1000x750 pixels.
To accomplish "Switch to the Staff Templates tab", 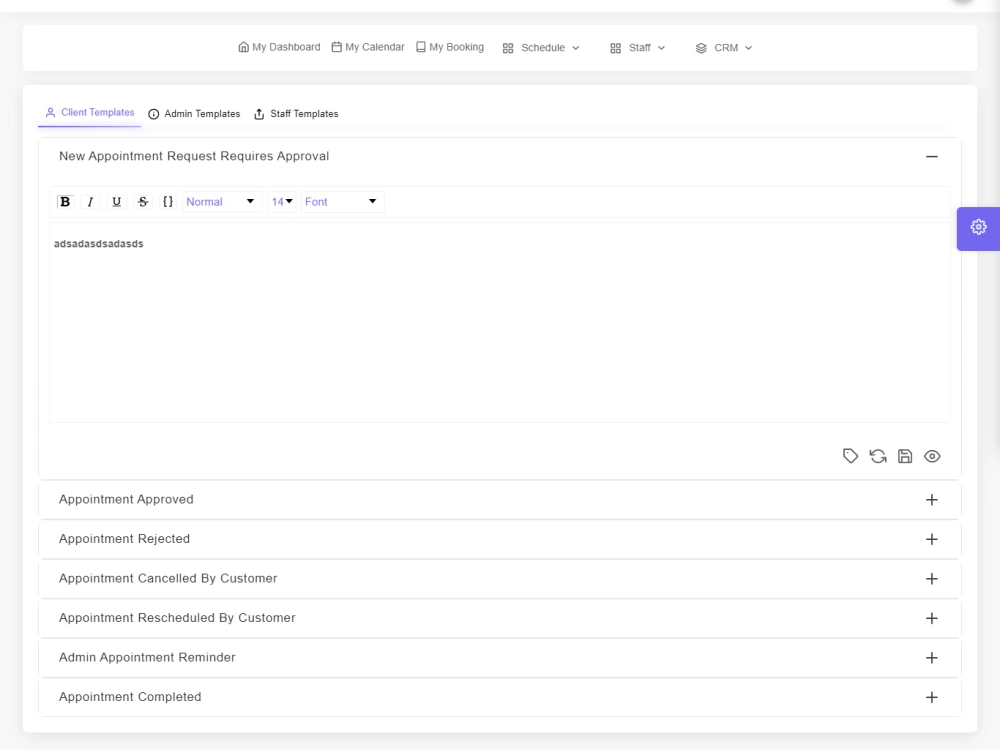I will pos(296,114).
